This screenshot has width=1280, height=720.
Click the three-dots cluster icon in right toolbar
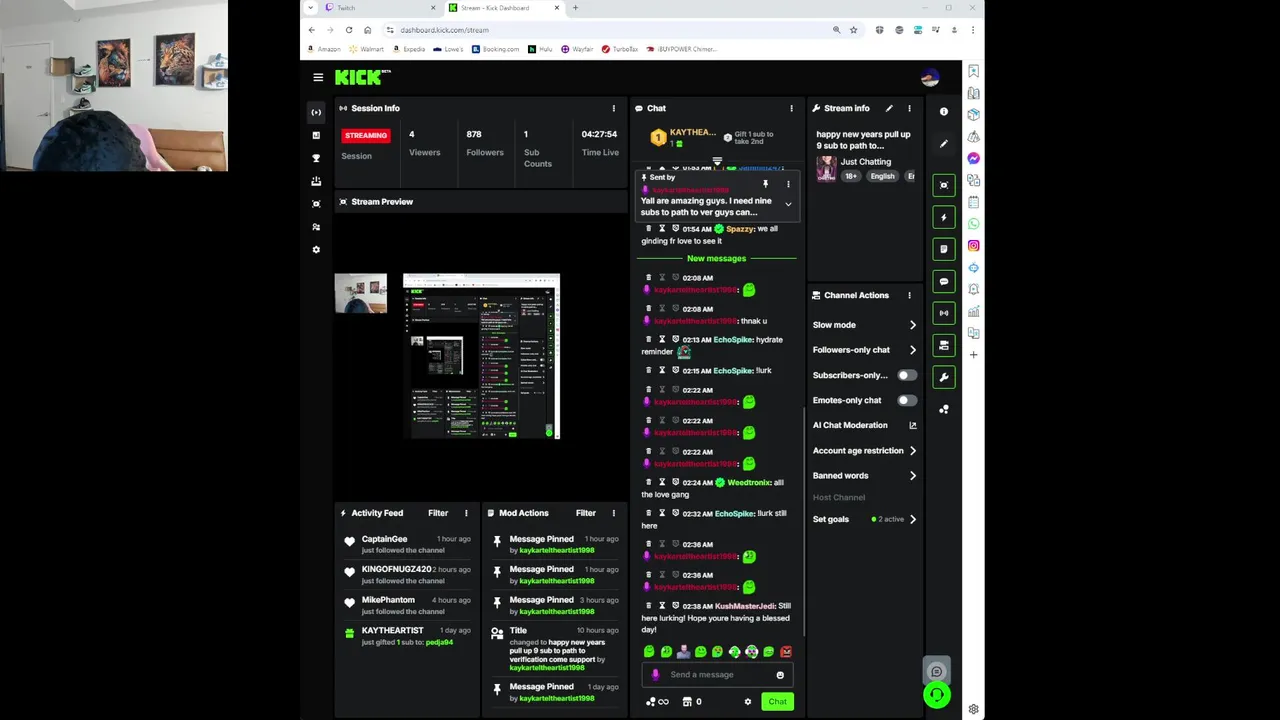[x=944, y=409]
